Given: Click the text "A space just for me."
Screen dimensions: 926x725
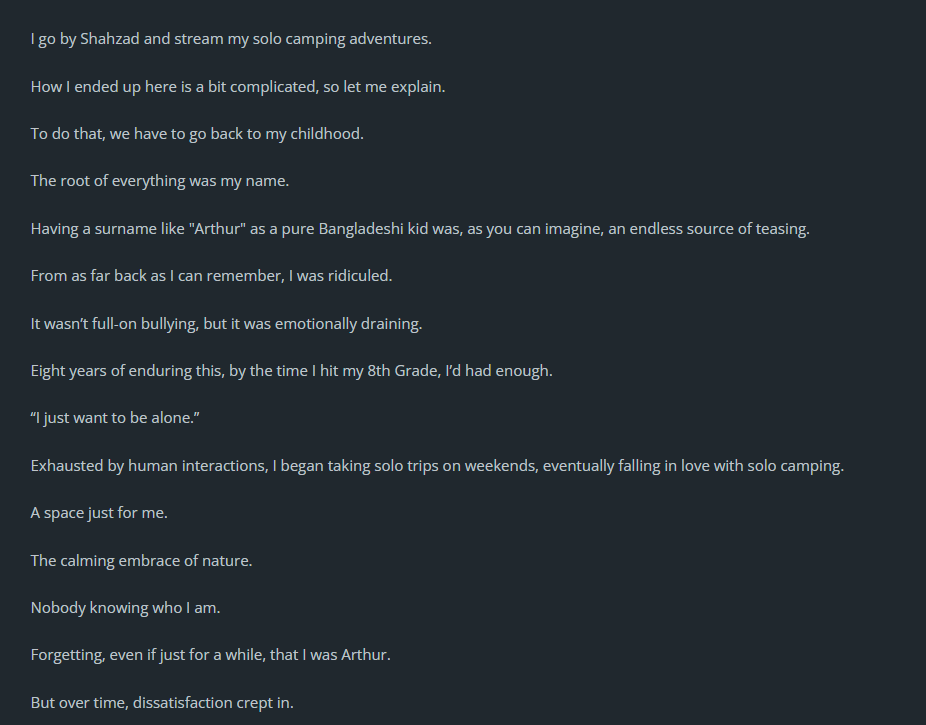Looking at the screenshot, I should pyautogui.click(x=99, y=513).
